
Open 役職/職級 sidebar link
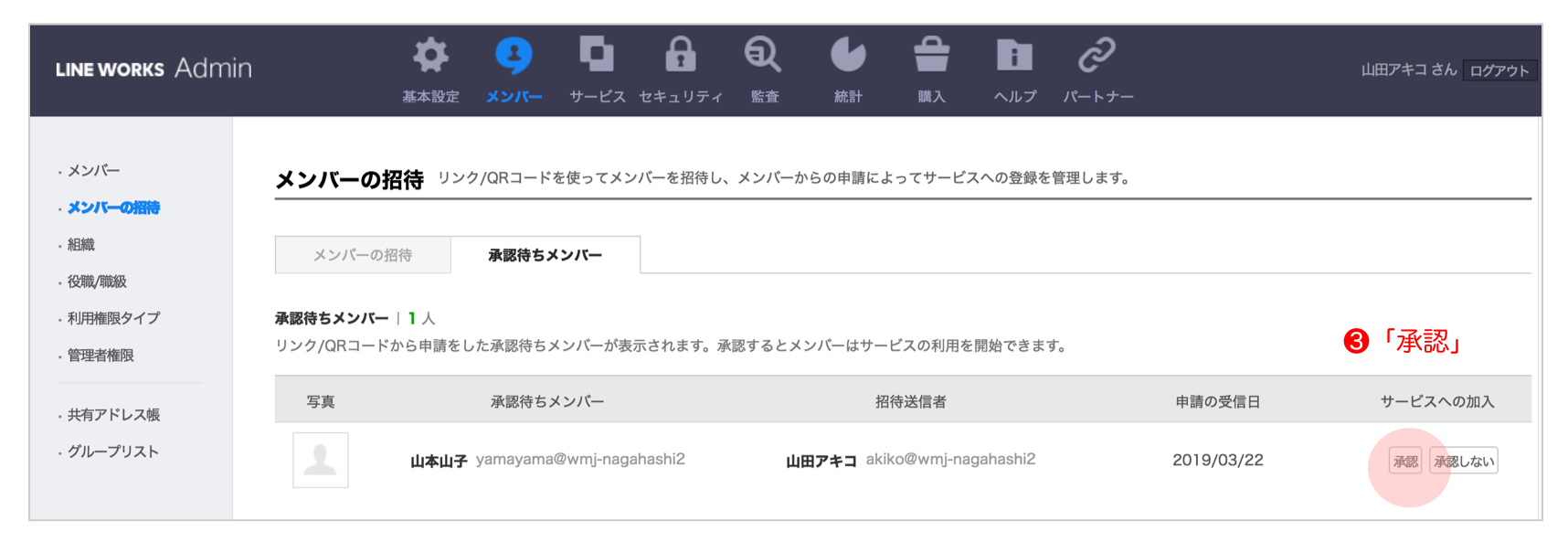pos(97,282)
